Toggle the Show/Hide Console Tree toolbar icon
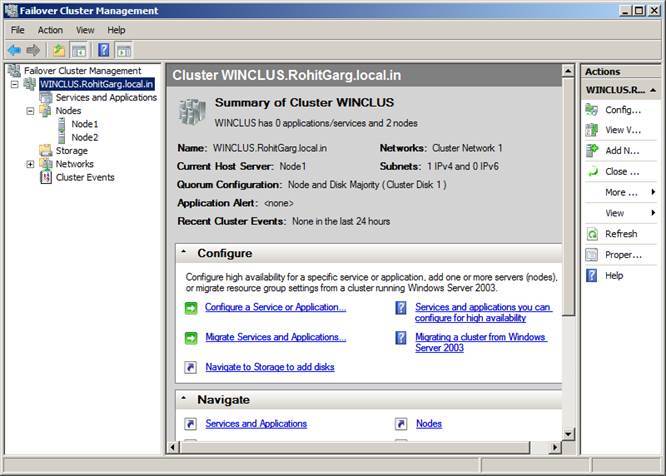Screen dimensions: 666x476 (x=79, y=51)
